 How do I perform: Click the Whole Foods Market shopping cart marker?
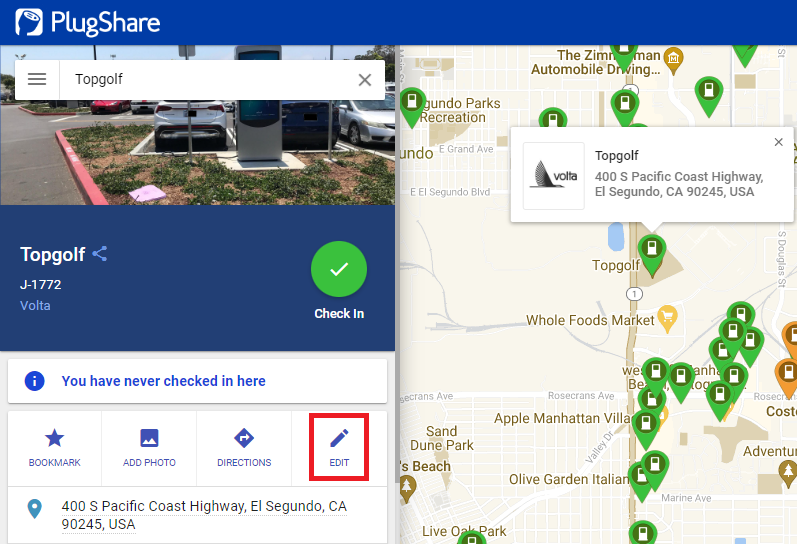667,317
